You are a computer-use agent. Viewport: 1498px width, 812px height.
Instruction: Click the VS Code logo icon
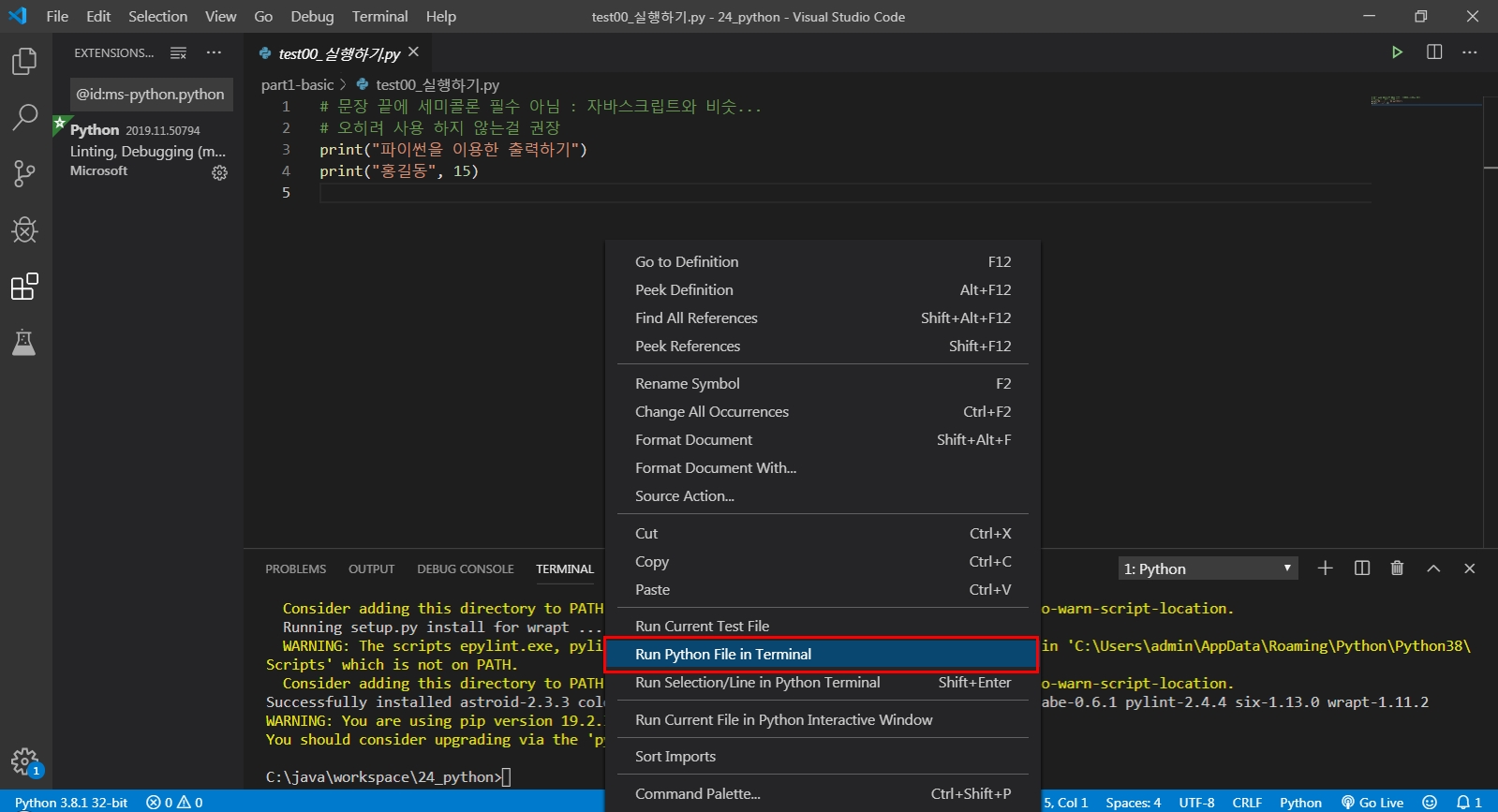click(x=18, y=16)
